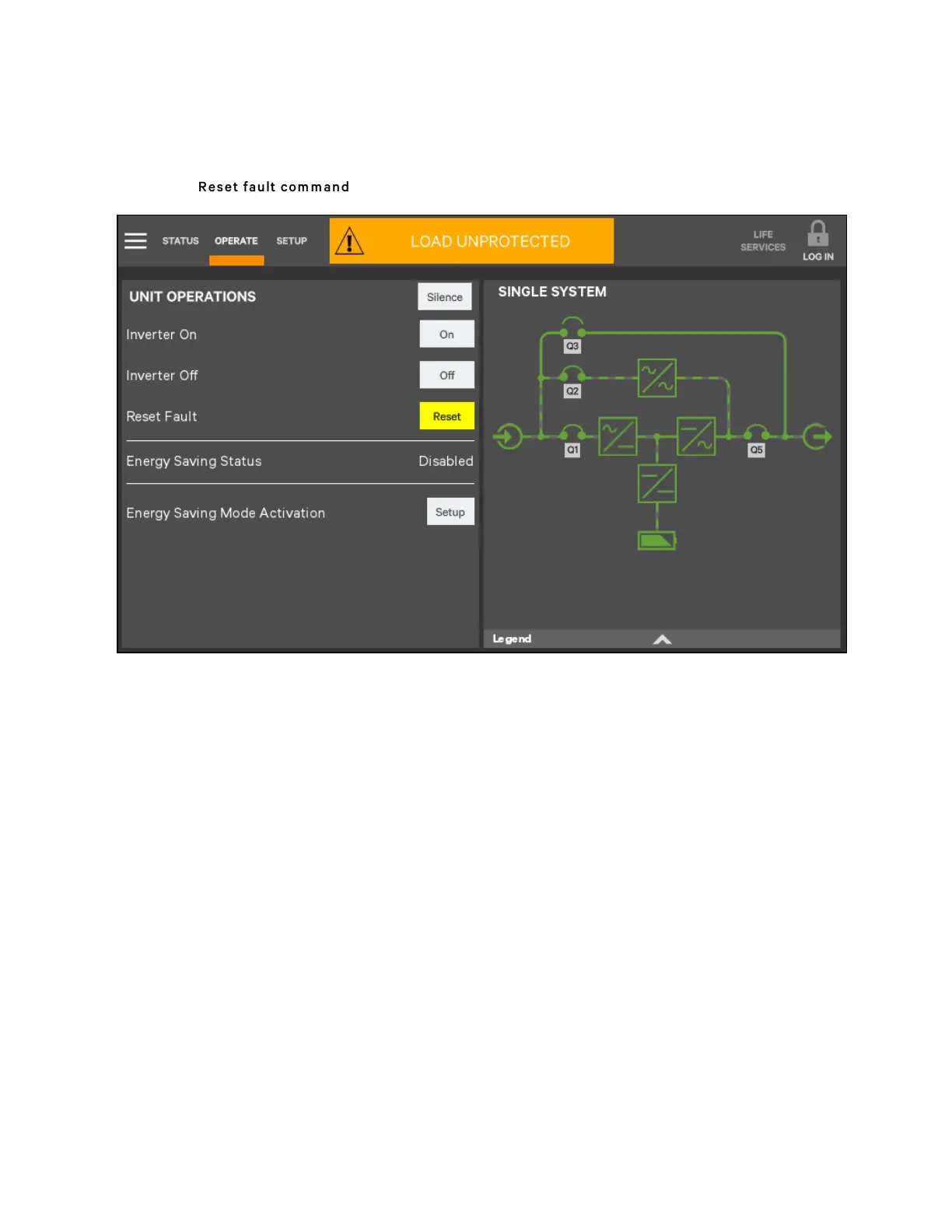Click the Energy Saving Status label

tap(194, 461)
